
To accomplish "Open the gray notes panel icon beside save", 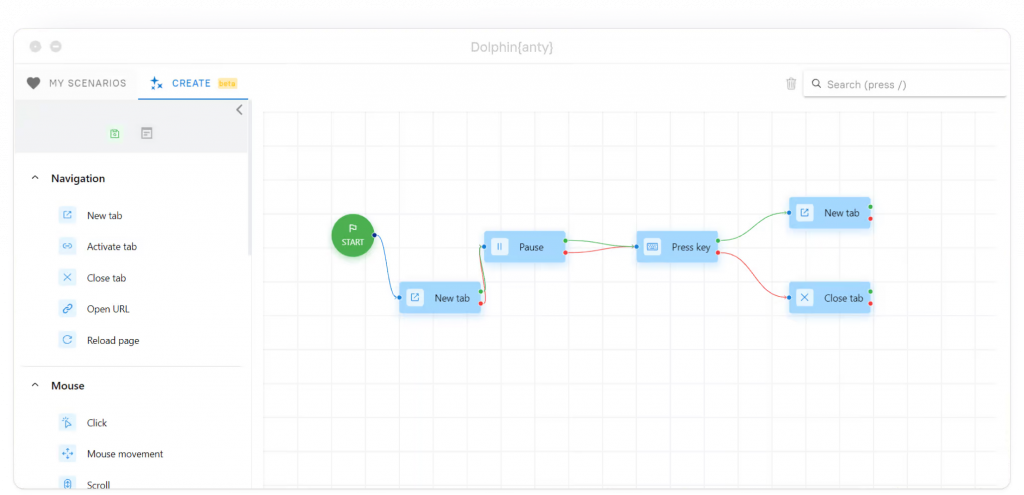I will [147, 133].
